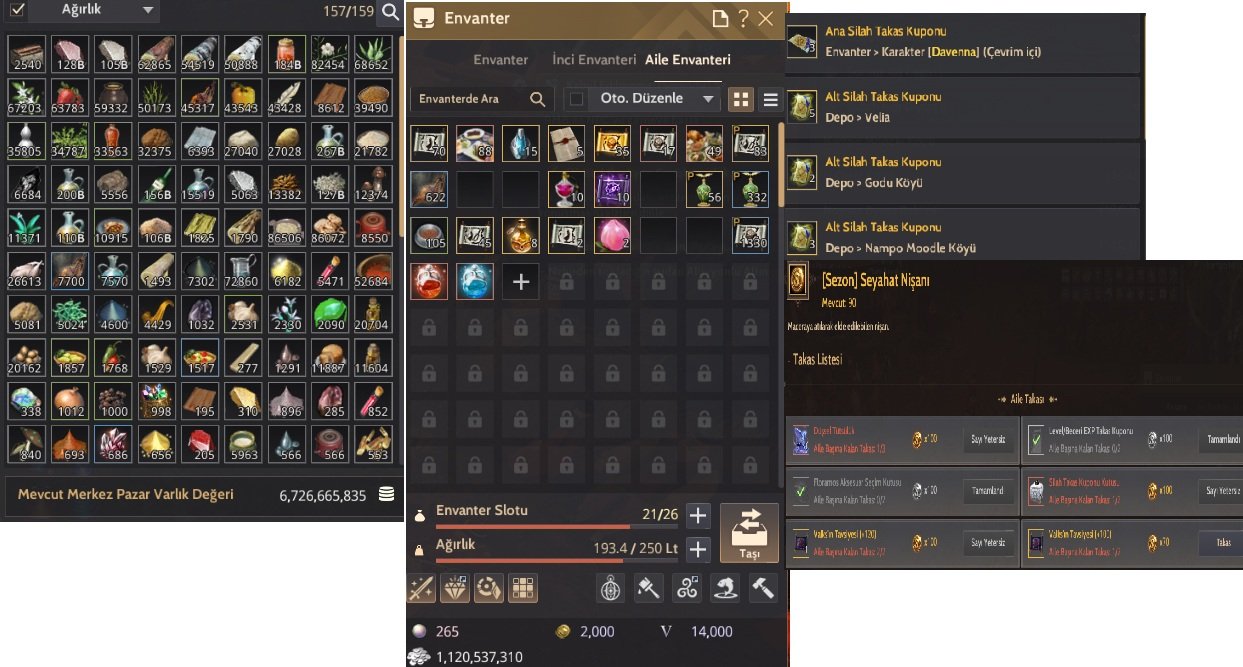Switch to Envanter tab
This screenshot has width=1243, height=667.
pyautogui.click(x=501, y=60)
